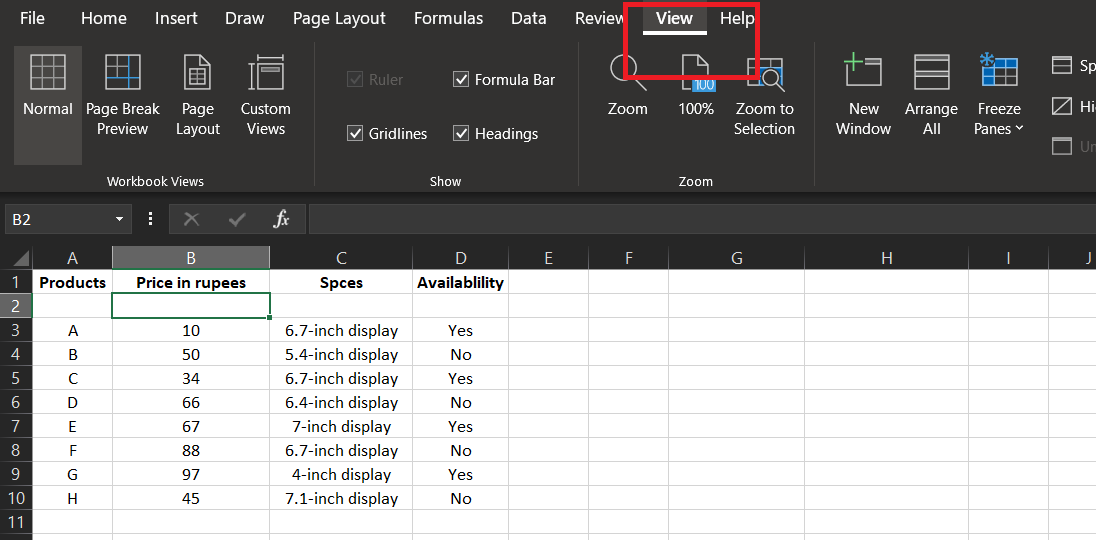
Task: Open Freeze Panes menu
Action: (999, 96)
